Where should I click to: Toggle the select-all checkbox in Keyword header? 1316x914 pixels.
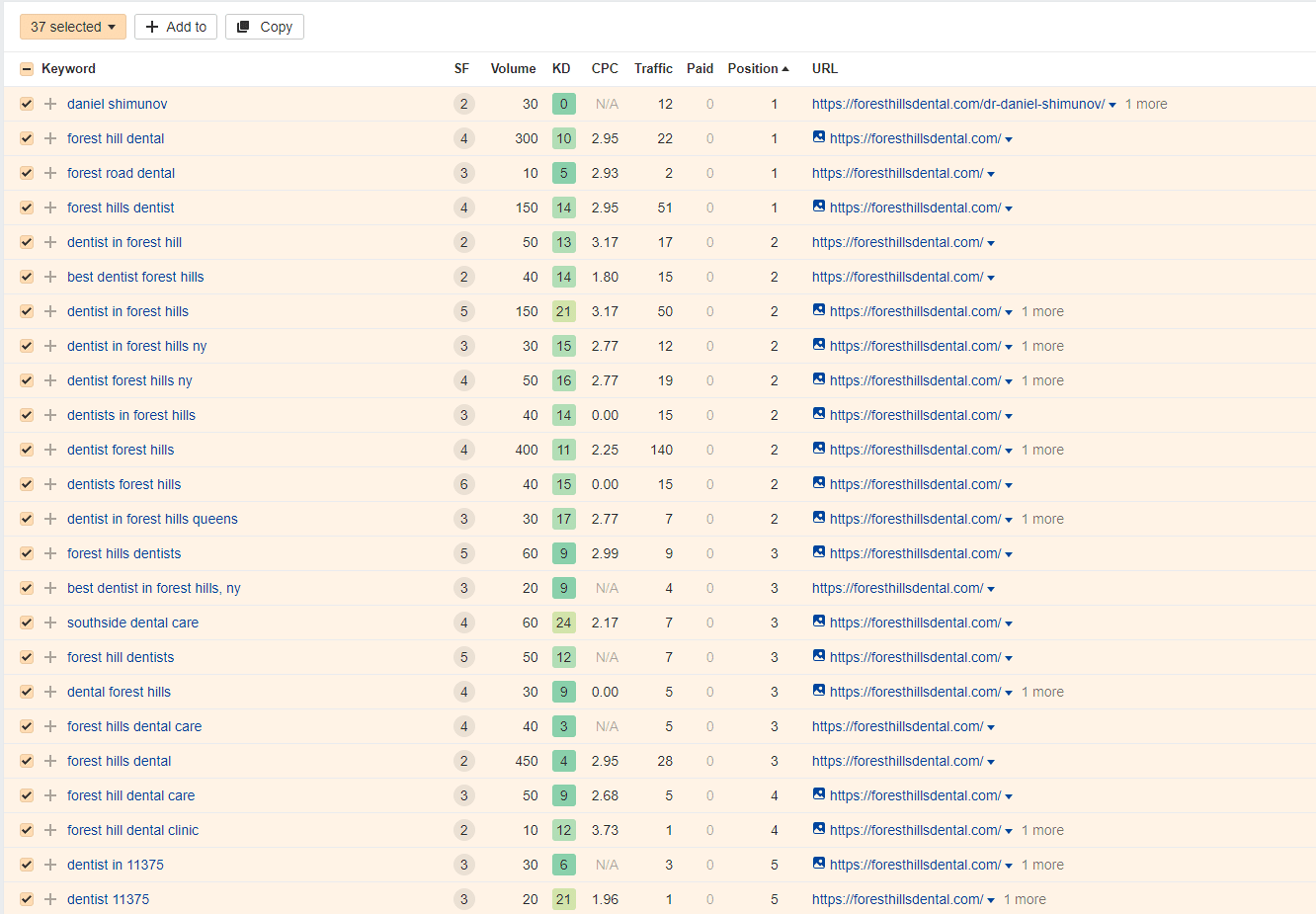point(27,69)
